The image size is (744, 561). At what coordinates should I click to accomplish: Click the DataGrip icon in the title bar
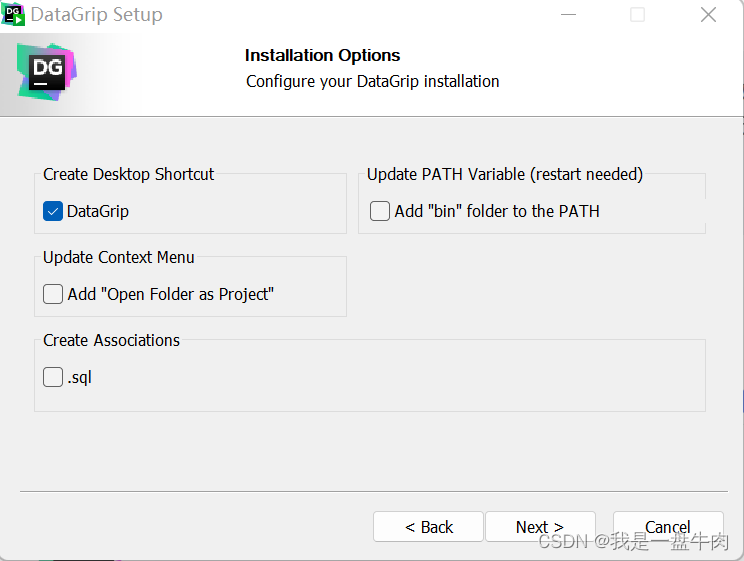pos(13,14)
